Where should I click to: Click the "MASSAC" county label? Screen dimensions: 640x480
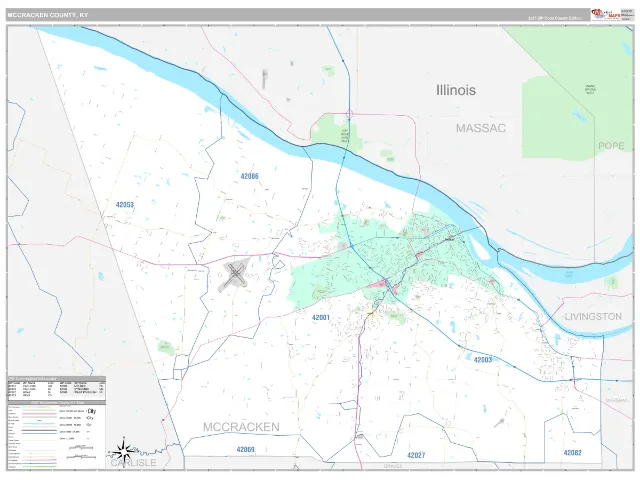481,128
